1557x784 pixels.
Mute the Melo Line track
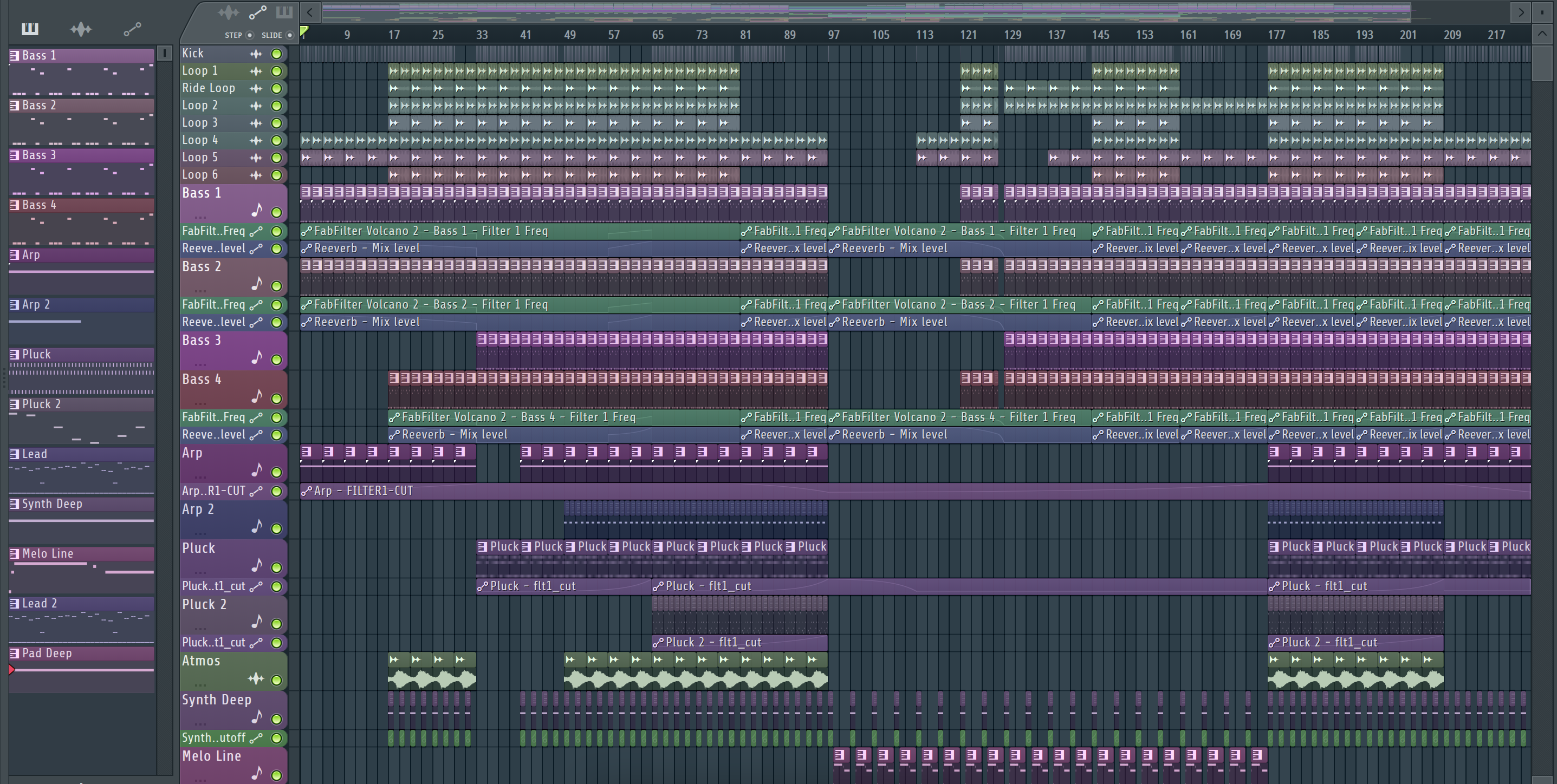(276, 775)
